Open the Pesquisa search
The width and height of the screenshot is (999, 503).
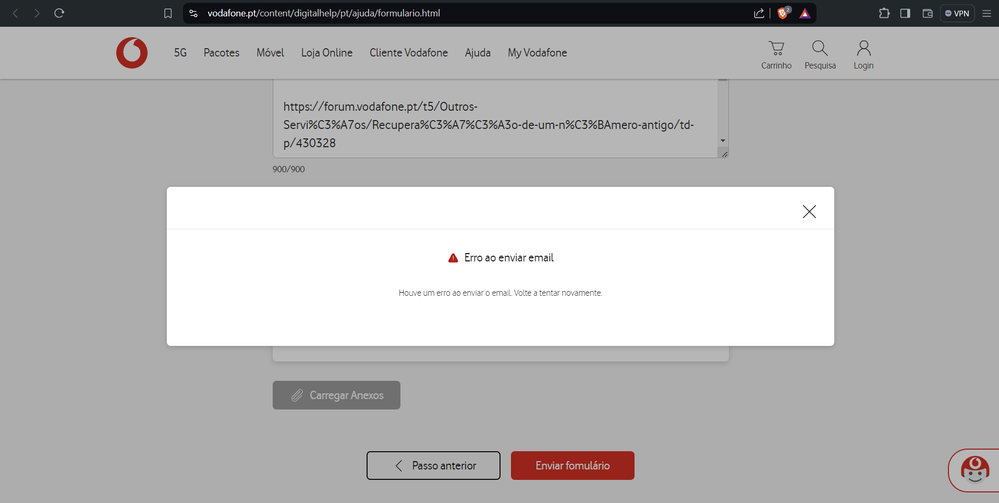pos(819,54)
